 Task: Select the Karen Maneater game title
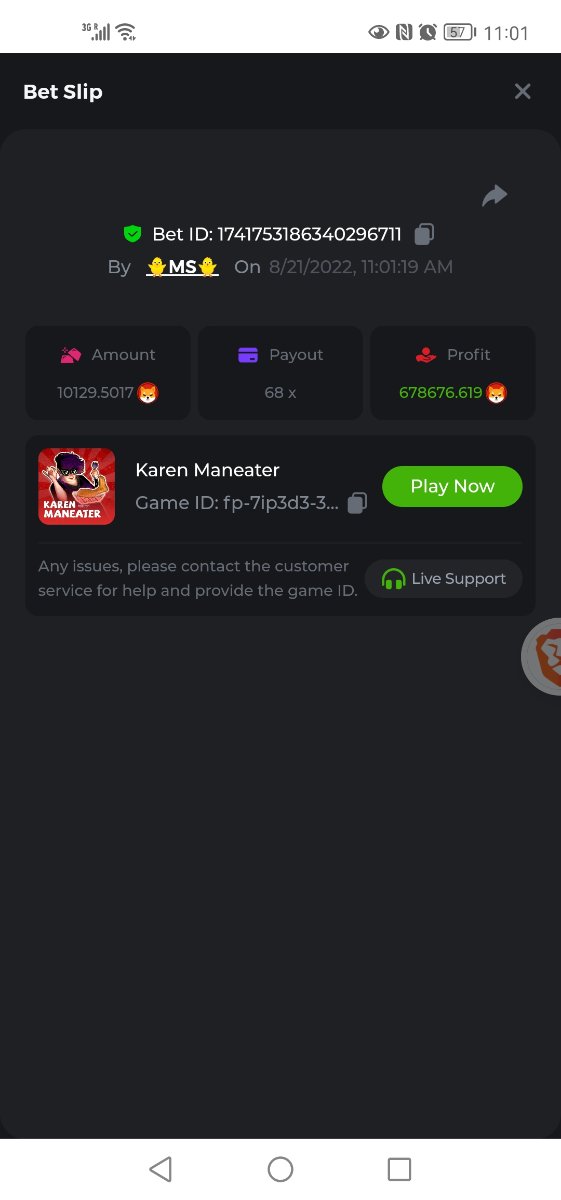point(207,470)
